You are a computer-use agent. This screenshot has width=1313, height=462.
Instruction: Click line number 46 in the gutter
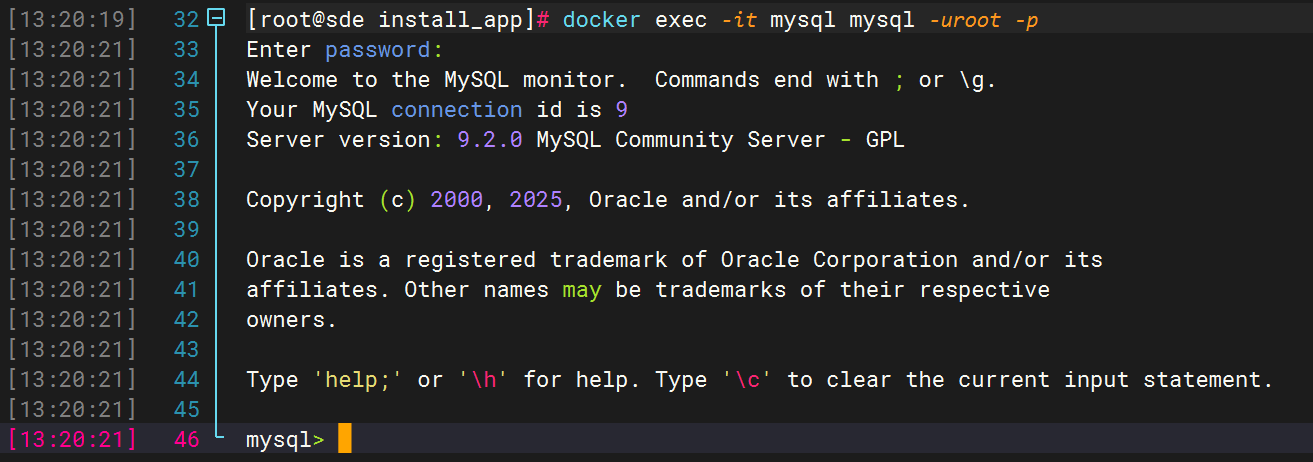point(186,439)
